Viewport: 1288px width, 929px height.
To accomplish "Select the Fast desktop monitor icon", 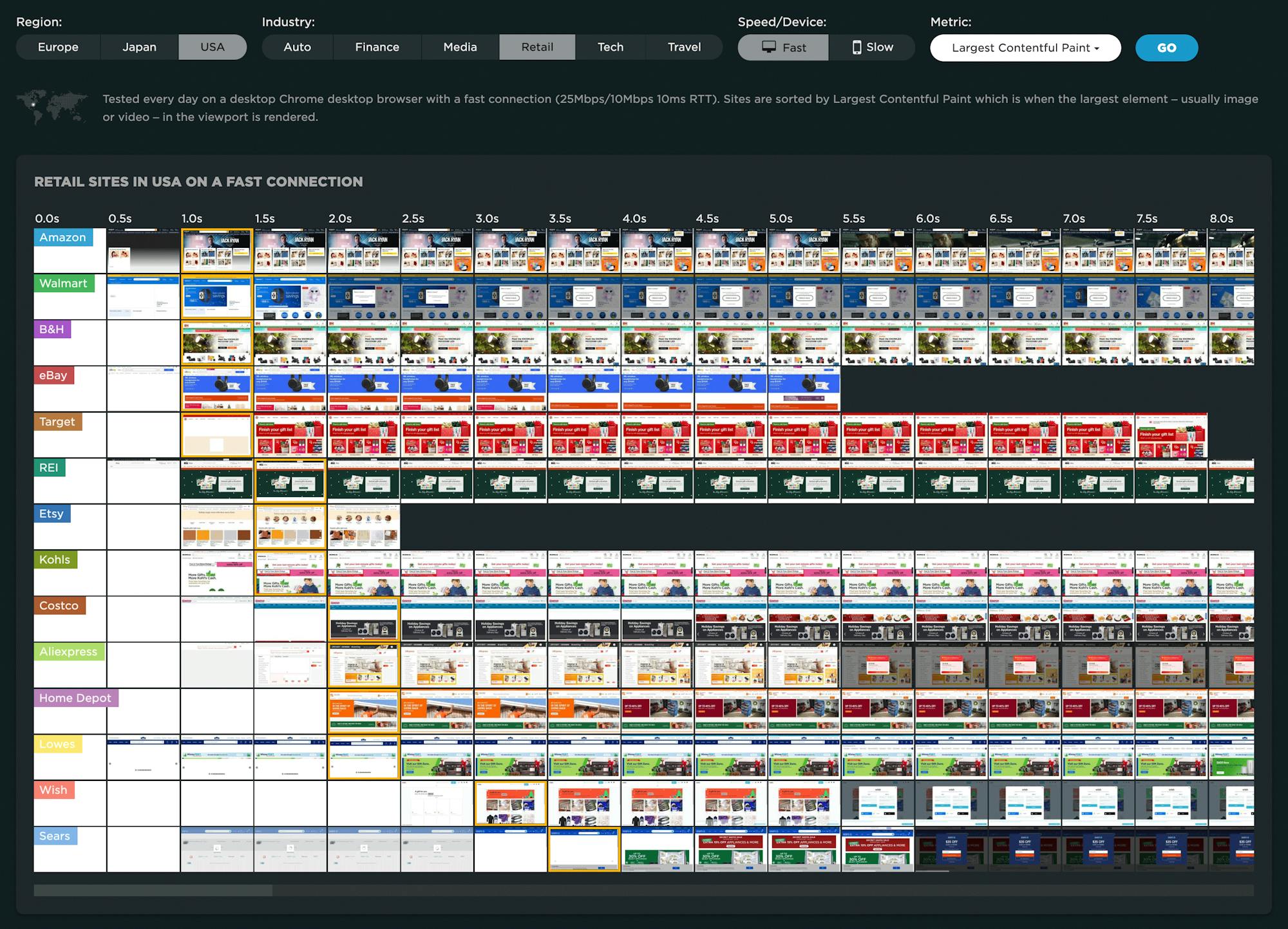I will 769,47.
